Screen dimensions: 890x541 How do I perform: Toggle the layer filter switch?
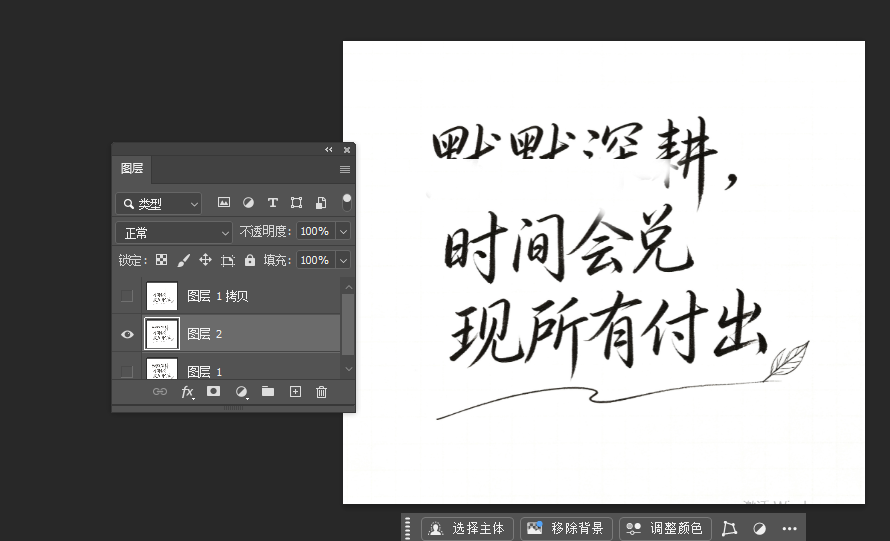coord(347,203)
